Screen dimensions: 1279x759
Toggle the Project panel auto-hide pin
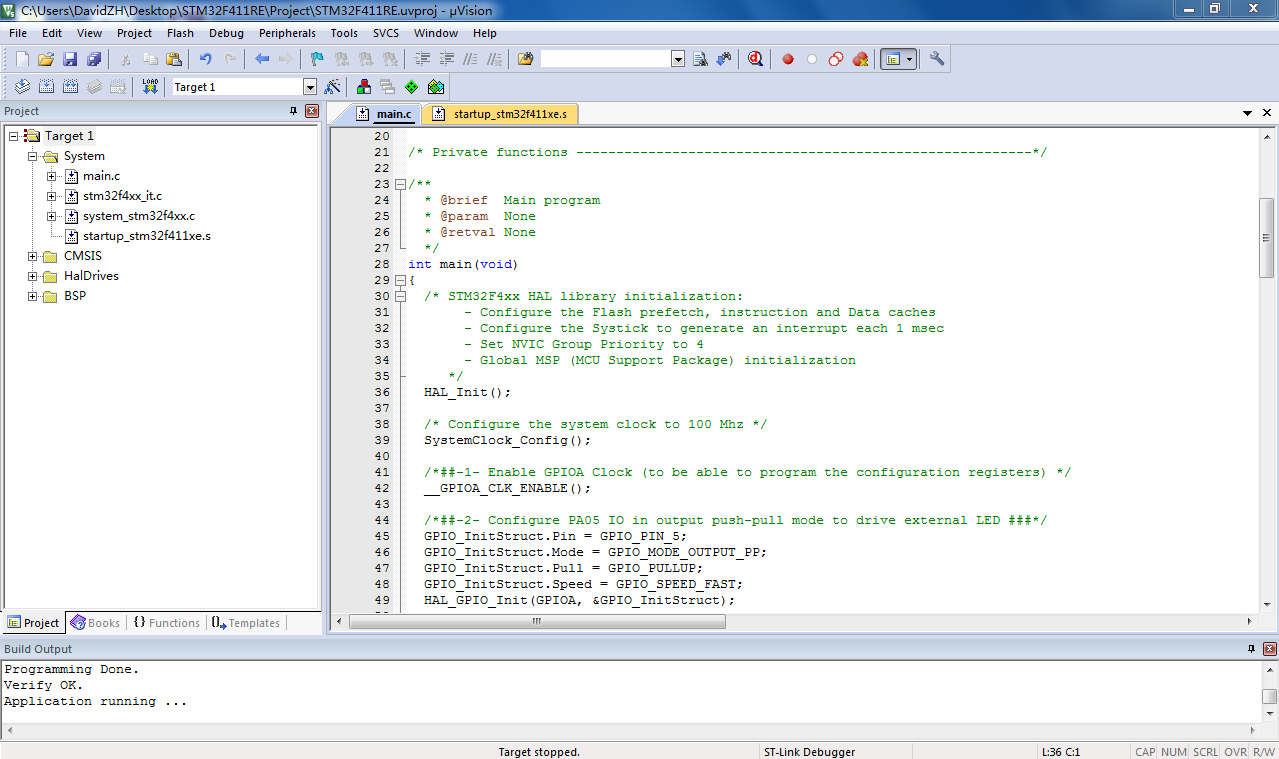tap(294, 111)
